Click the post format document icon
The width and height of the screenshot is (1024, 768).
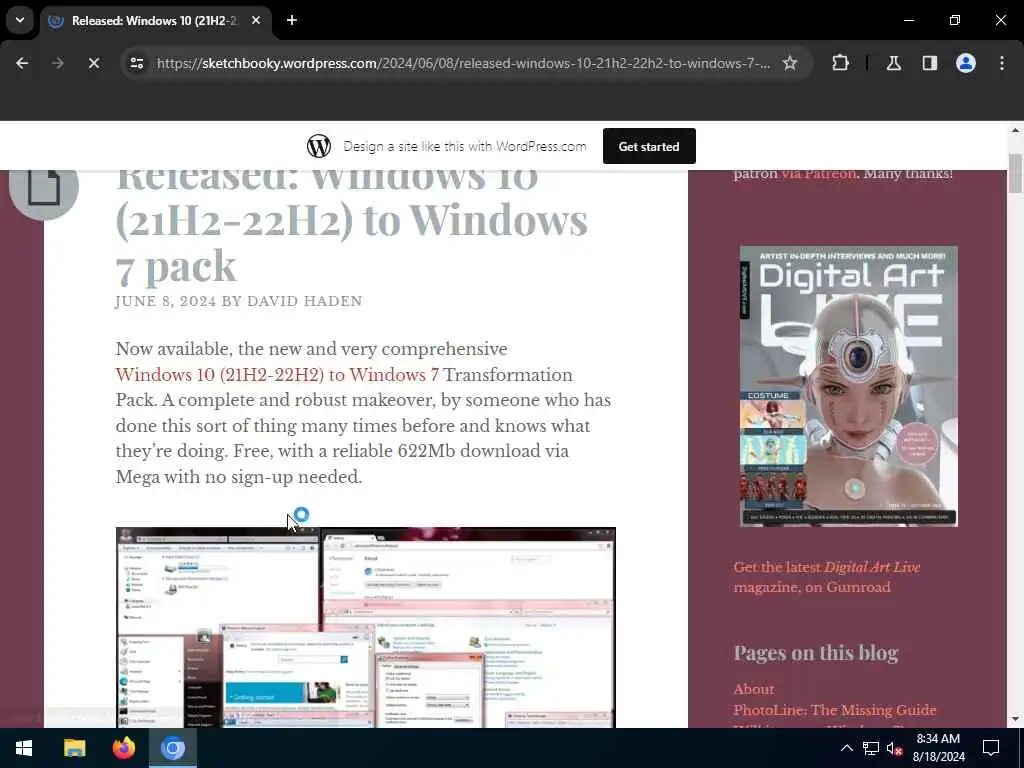(44, 187)
